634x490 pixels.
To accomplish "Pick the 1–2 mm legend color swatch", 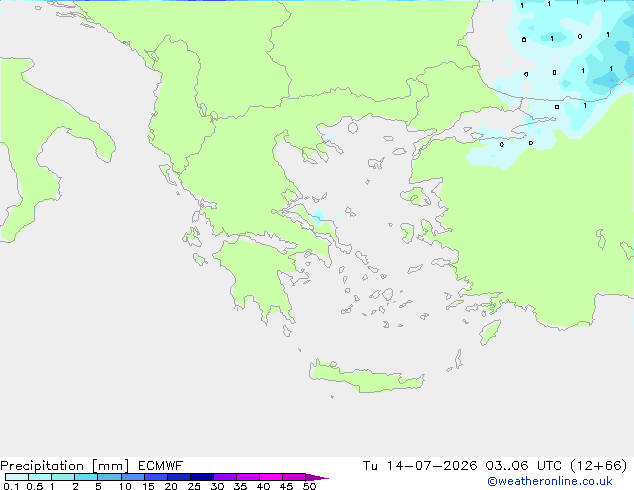I will [x=63, y=477].
